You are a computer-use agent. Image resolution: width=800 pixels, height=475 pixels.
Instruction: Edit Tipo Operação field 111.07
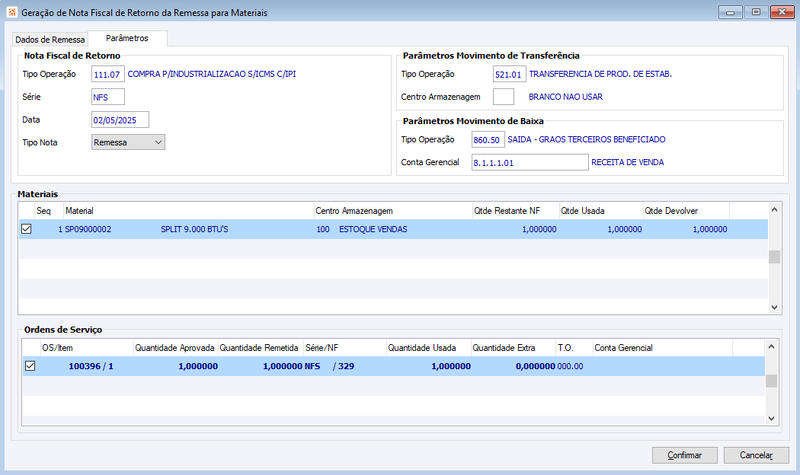click(108, 74)
